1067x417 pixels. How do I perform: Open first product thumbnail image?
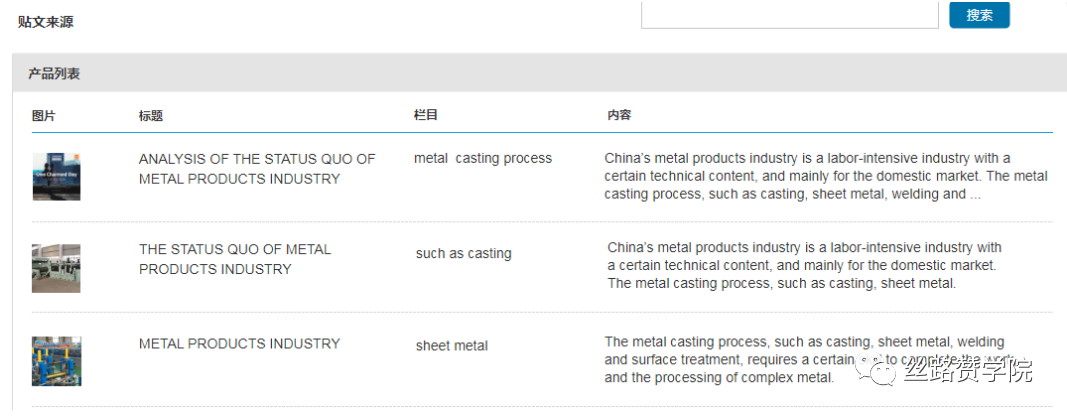56,177
